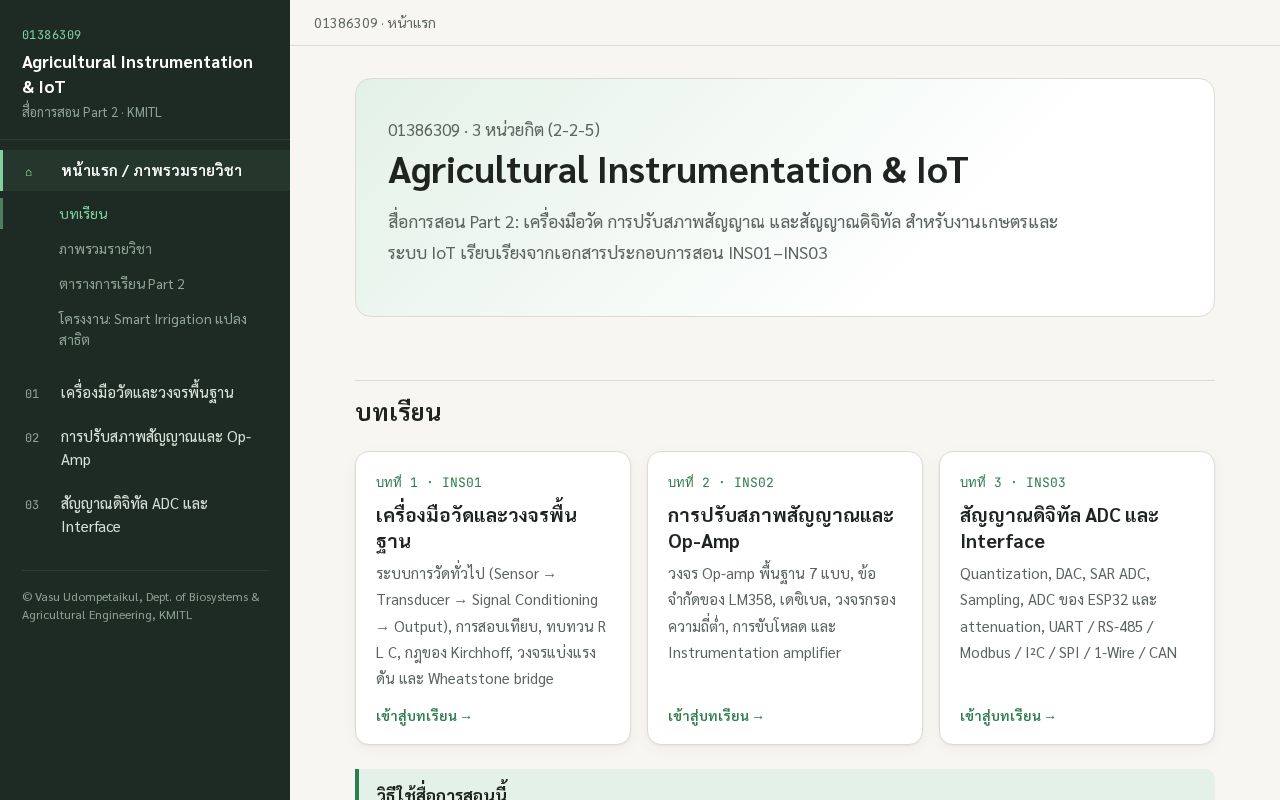1280x800 pixels.
Task: Click the hero description mentioning INS01–INS03
Action: click(723, 237)
